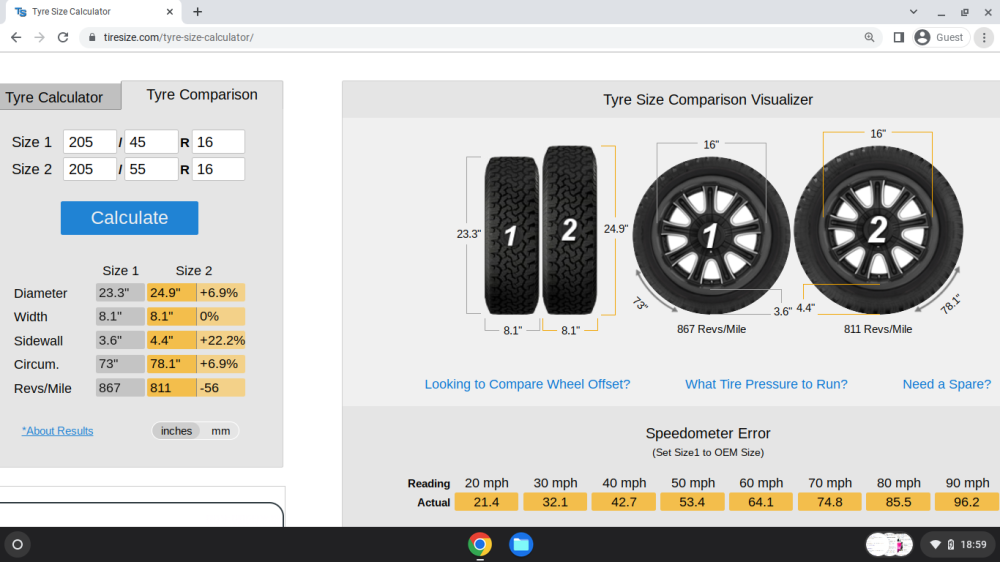Click tyre 2 tread image
The height and width of the screenshot is (562, 1000).
coord(570,230)
